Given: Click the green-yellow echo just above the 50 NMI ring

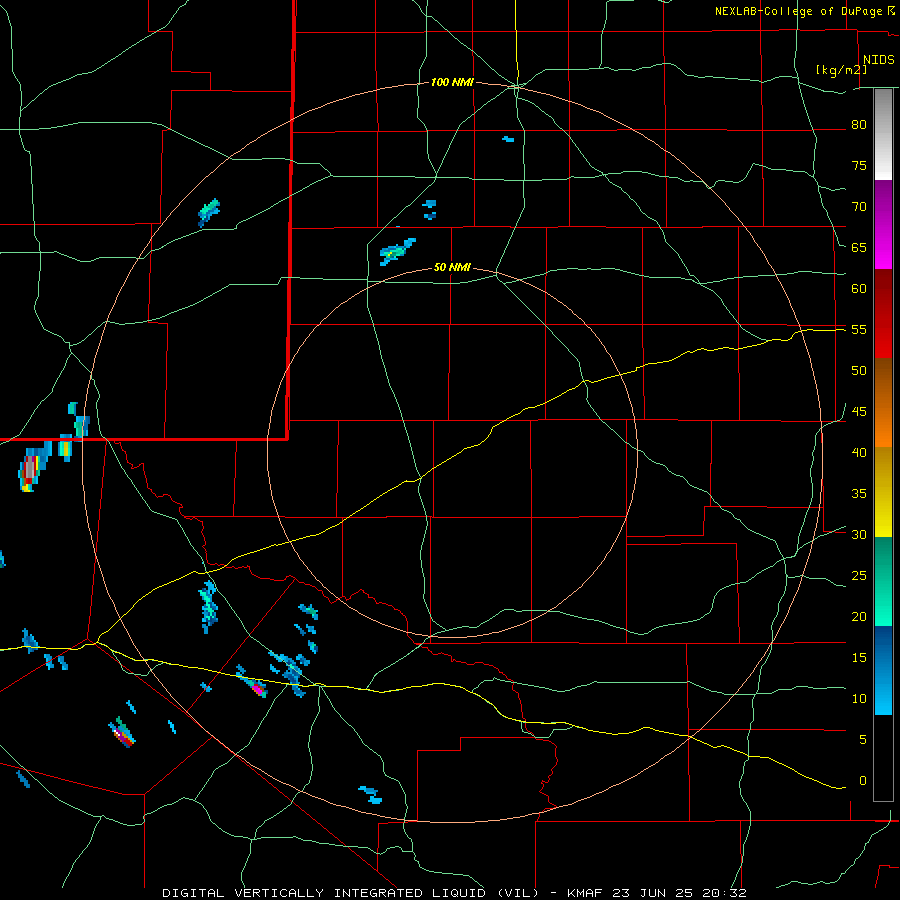Looking at the screenshot, I should (397, 252).
